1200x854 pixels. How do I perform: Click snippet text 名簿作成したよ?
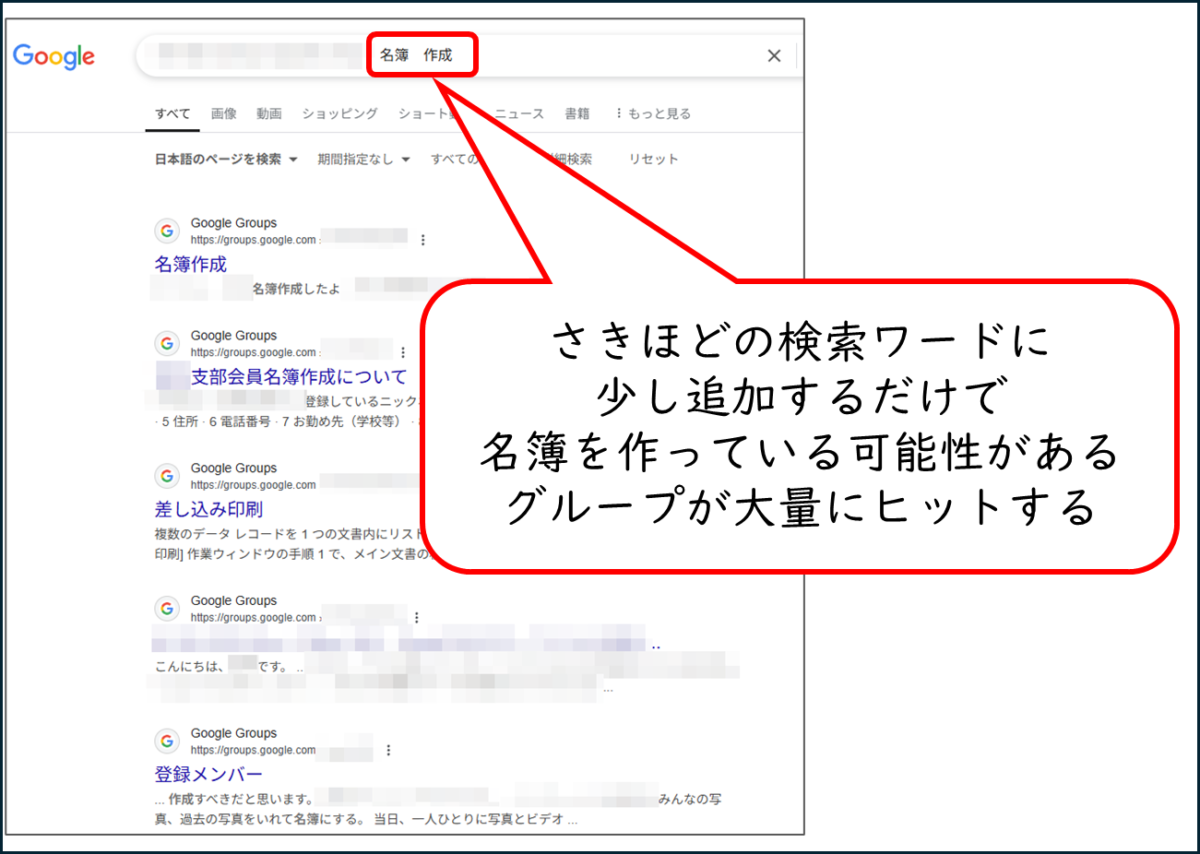(x=295, y=289)
